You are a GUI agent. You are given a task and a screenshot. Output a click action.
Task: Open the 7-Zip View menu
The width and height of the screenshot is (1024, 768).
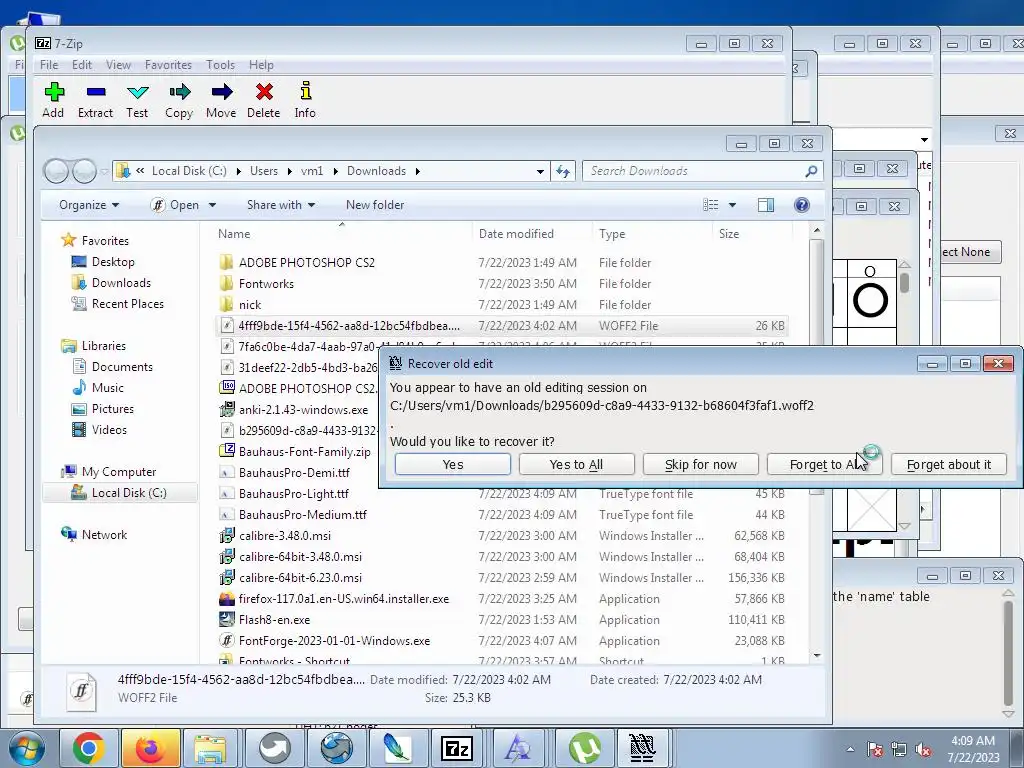(x=118, y=65)
